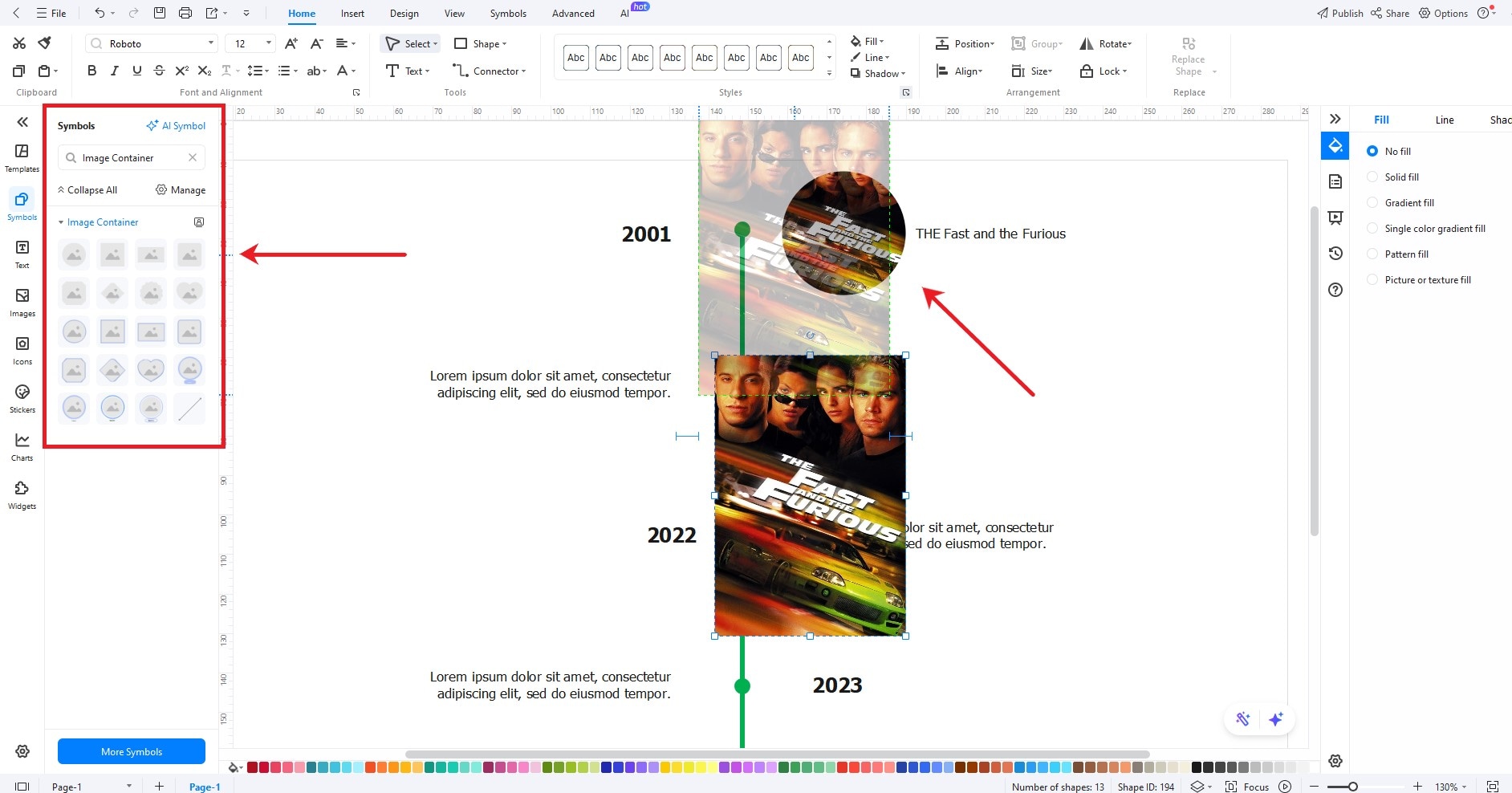Open the Icons sidebar panel
The height and width of the screenshot is (793, 1512).
click(22, 351)
